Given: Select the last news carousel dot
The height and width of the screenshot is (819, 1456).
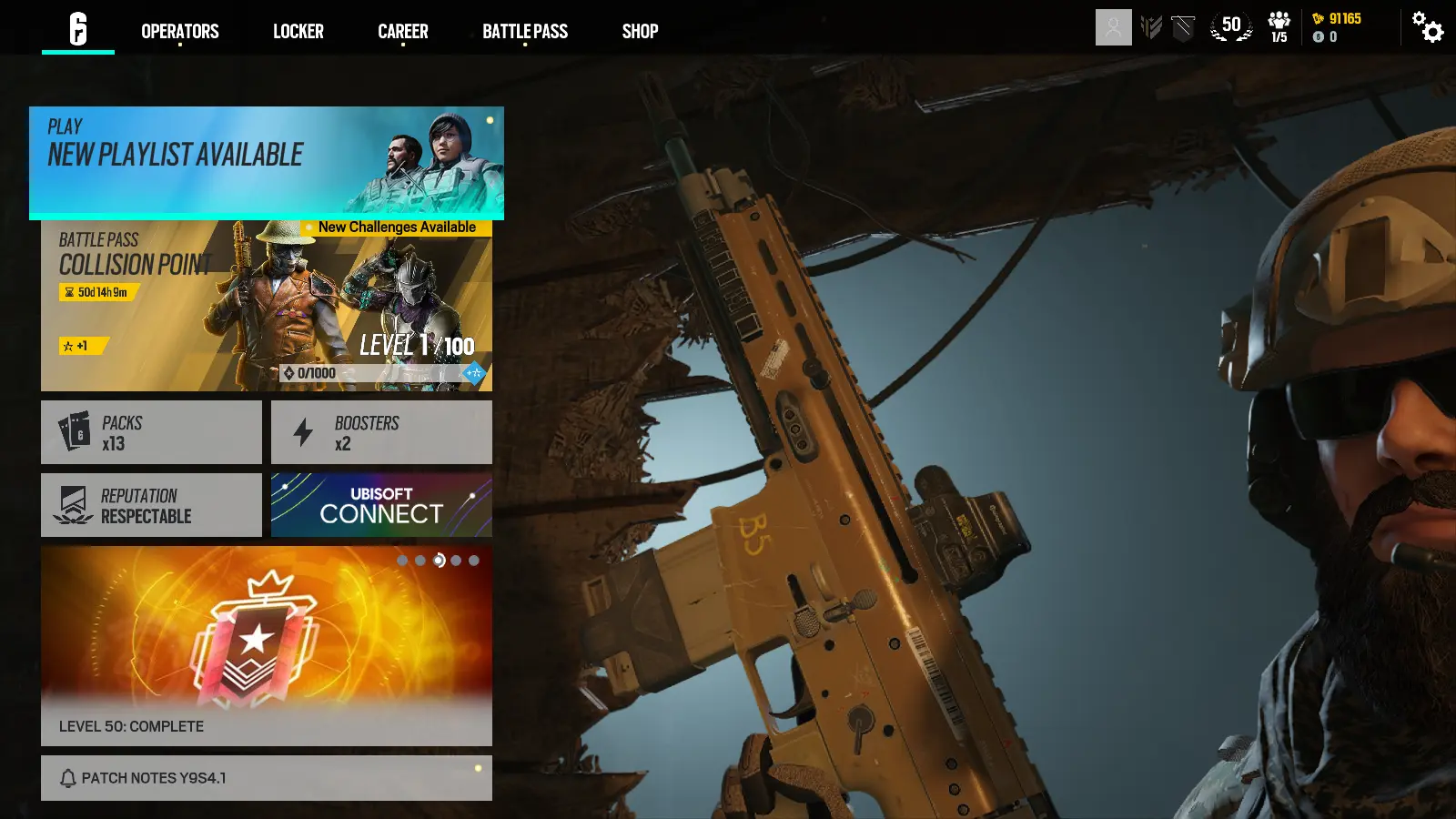Looking at the screenshot, I should (472, 561).
